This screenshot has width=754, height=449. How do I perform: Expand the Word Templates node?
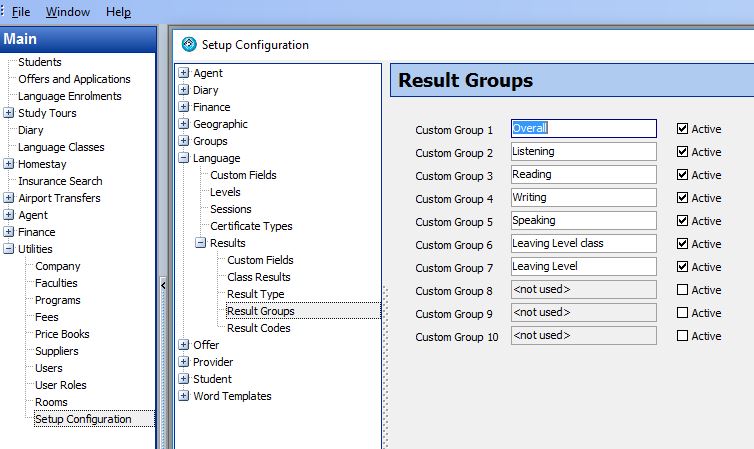pos(184,396)
